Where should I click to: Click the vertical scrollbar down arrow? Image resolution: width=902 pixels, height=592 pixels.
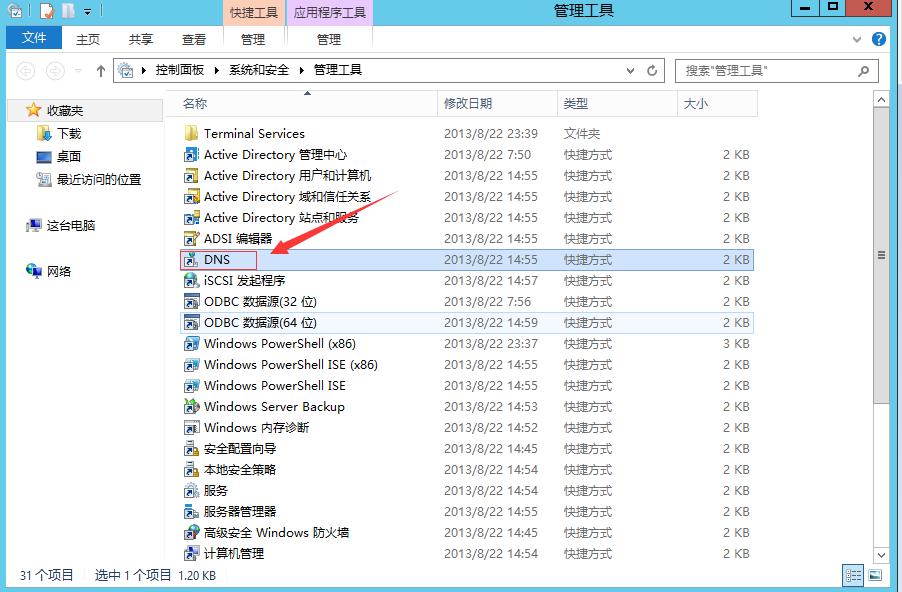click(x=881, y=556)
